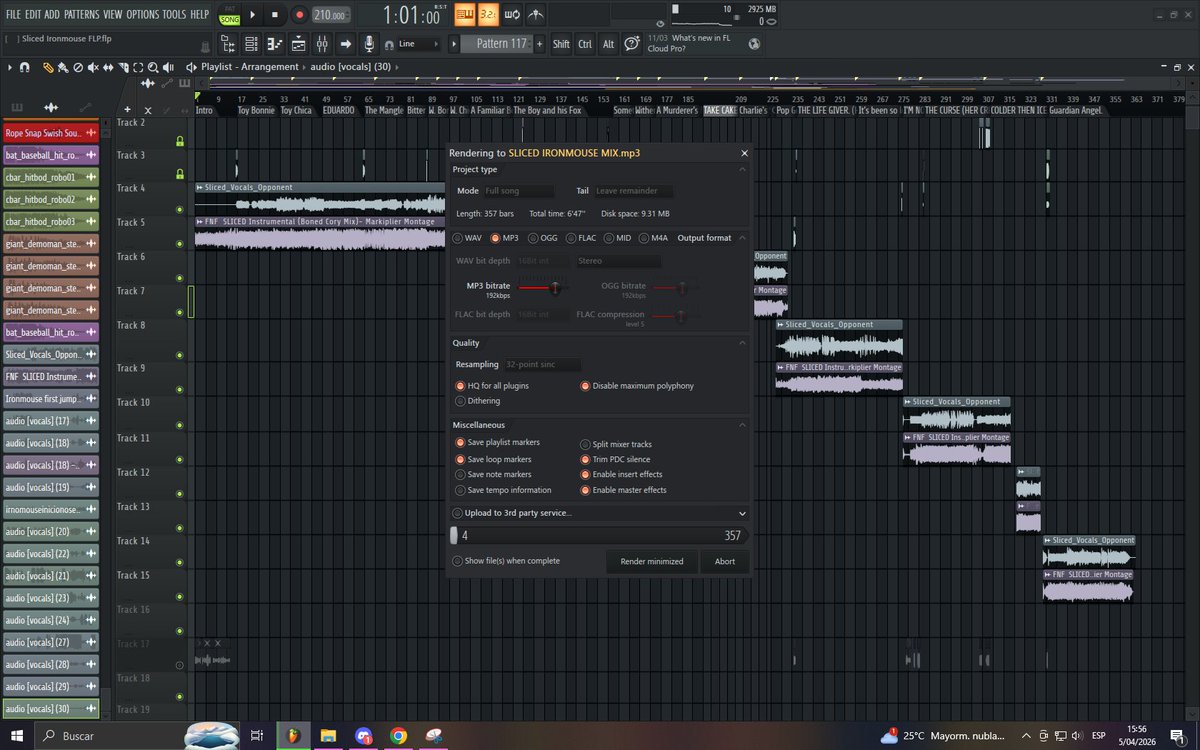The height and width of the screenshot is (750, 1200).
Task: Open FL Studio from the Windows taskbar
Action: click(x=293, y=735)
